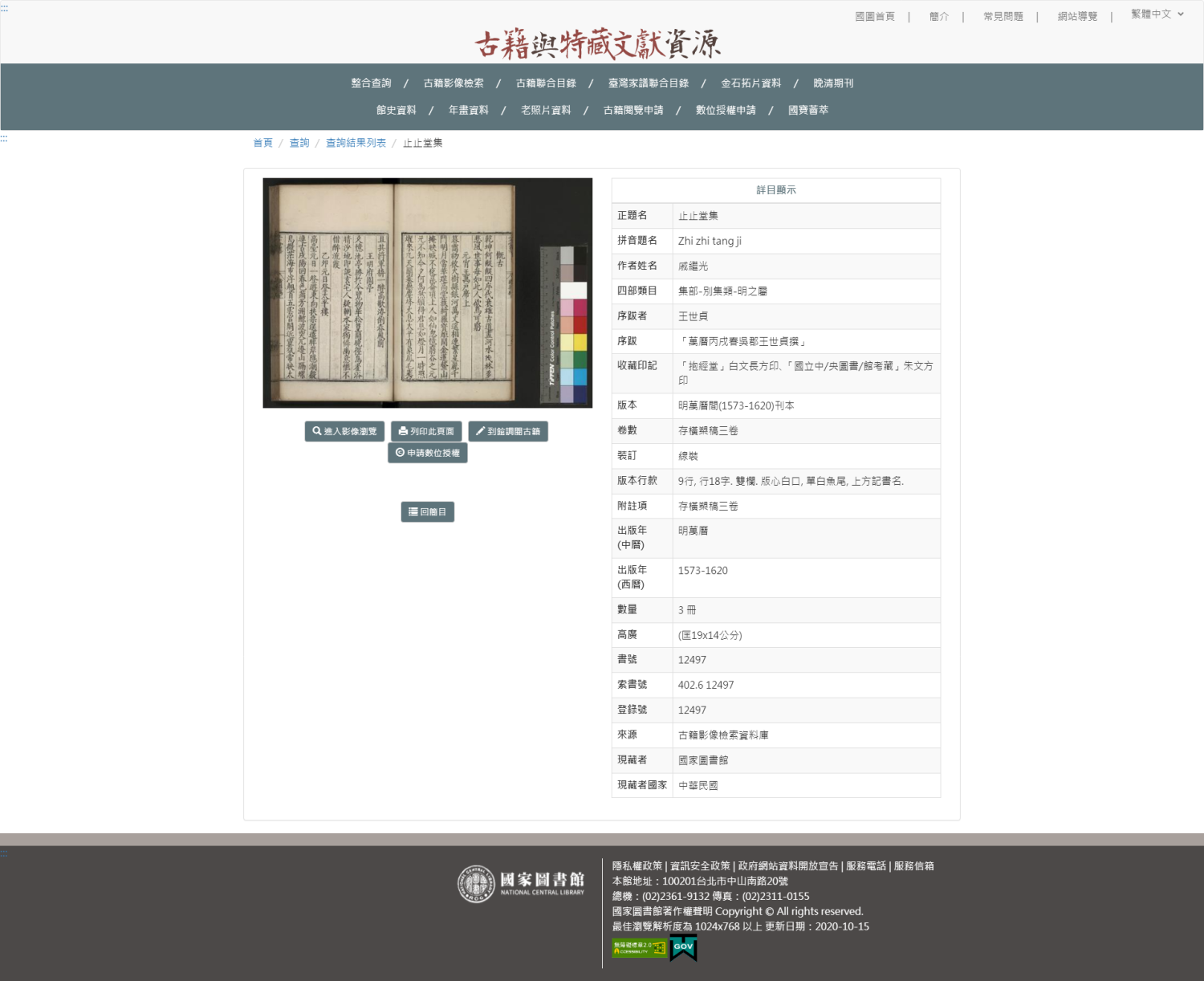Screen dimensions: 1204x981
Task: Return to 查詢結果列表 via breadcrumb
Action: click(356, 142)
